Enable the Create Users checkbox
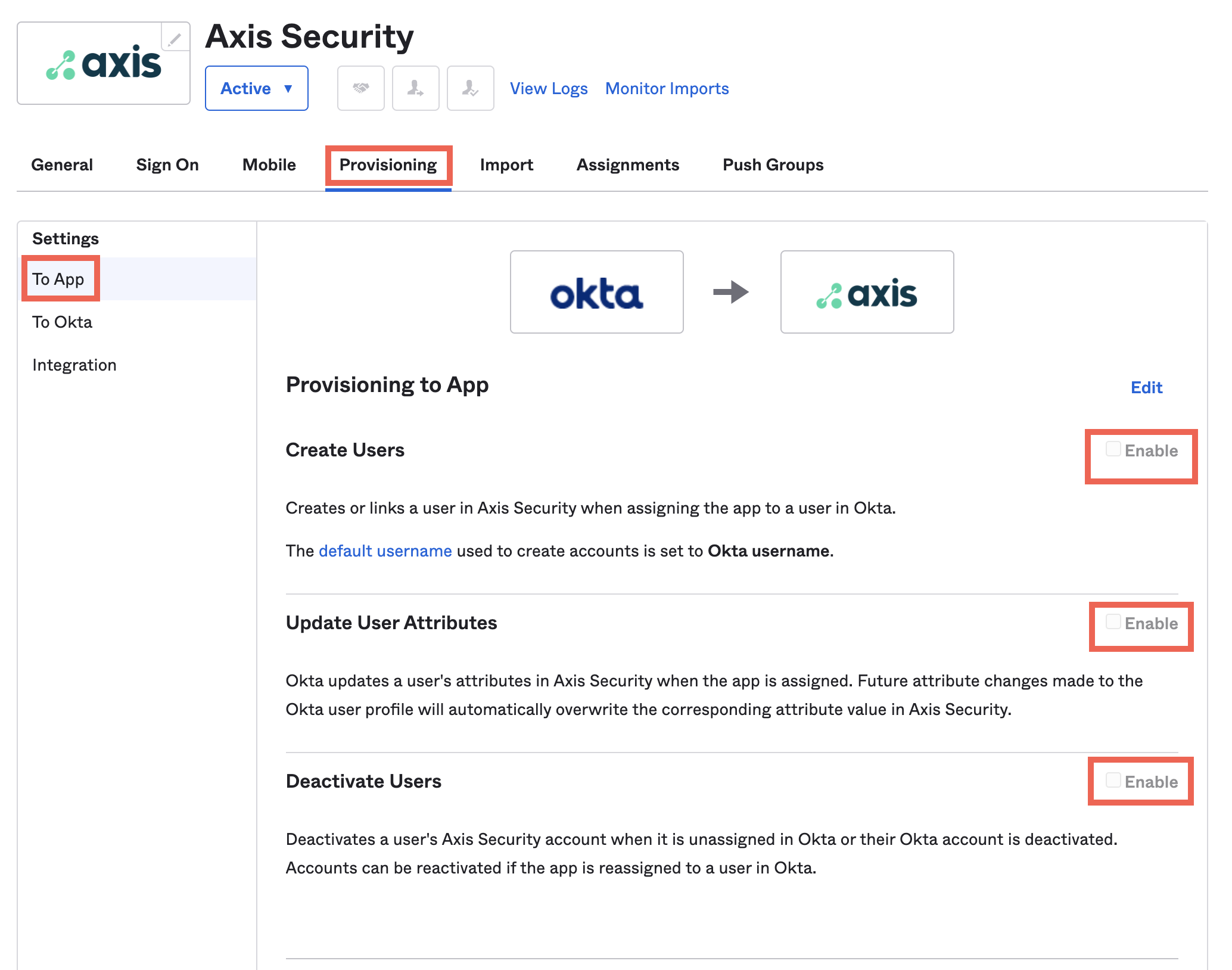 click(1113, 449)
